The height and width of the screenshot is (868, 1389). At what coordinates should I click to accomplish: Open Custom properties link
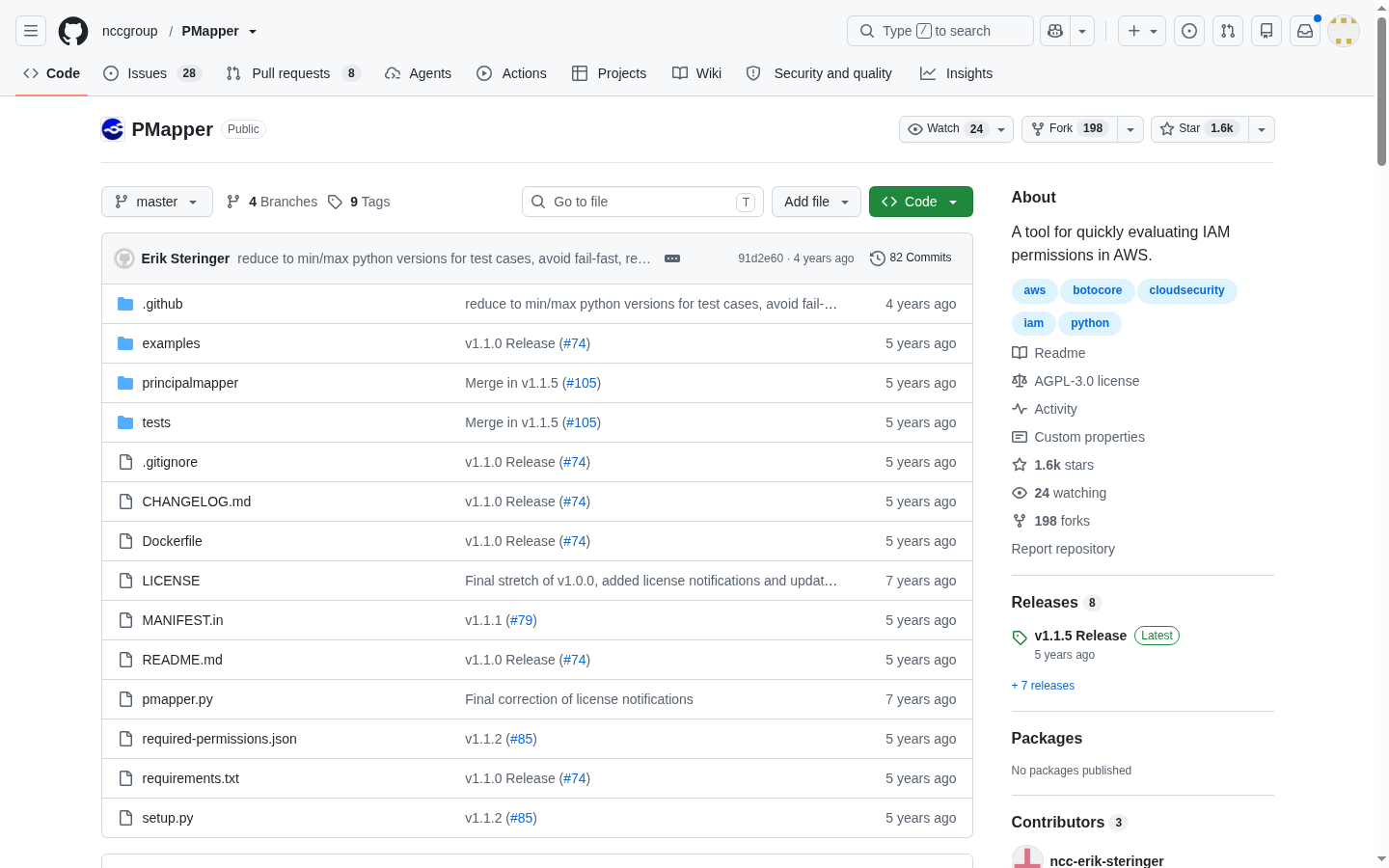[1078, 437]
